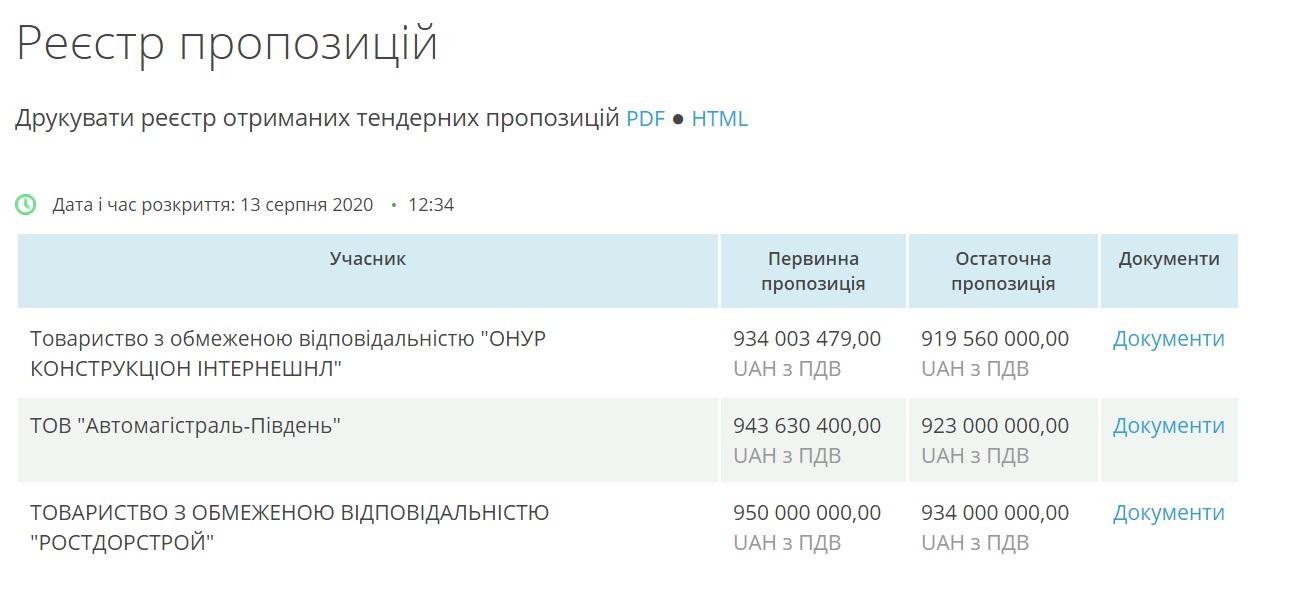Open Документи link for Автомагістраль-Південь

(x=1168, y=426)
